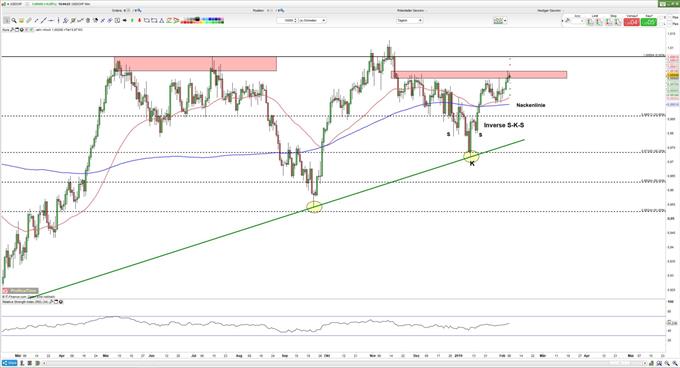Viewport: 680px width, 368px height.
Task: Toggle the first Stop order option
Action: [x=608, y=22]
